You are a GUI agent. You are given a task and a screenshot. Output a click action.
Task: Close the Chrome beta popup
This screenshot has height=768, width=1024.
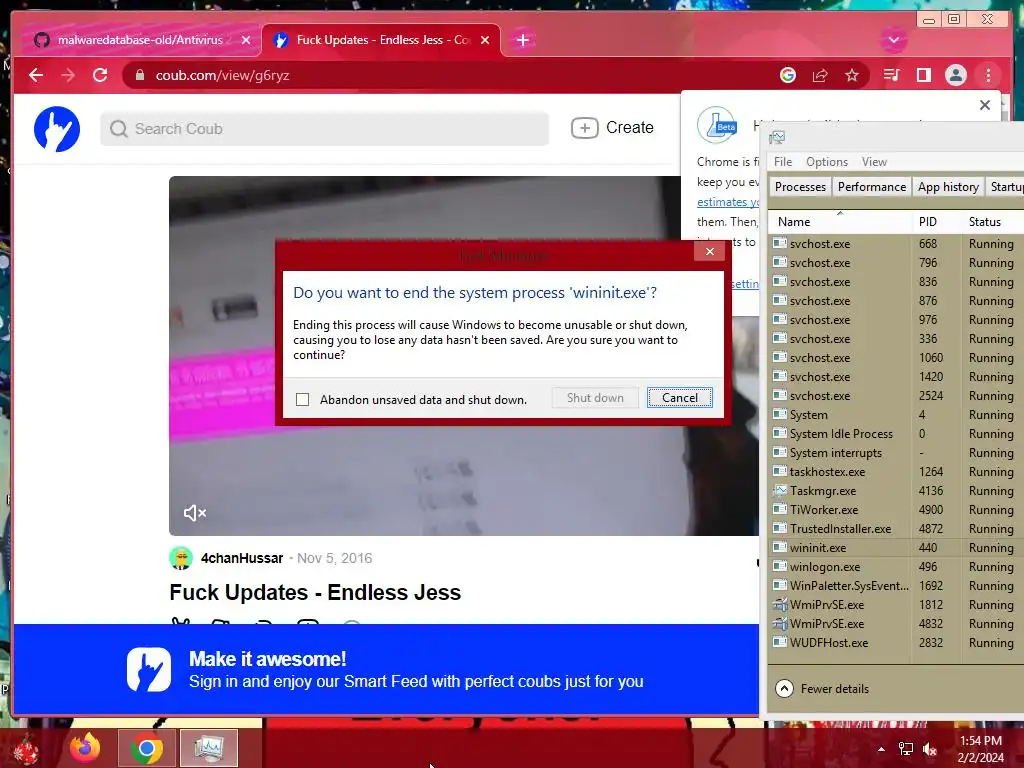(985, 105)
